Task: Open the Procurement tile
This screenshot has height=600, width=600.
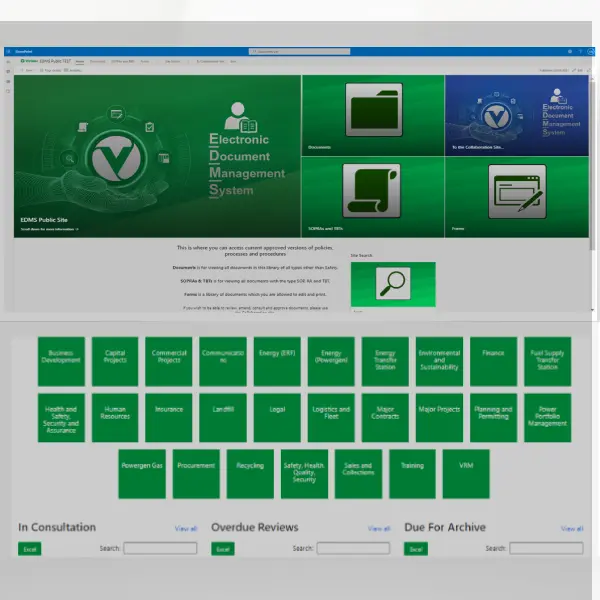Action: point(196,473)
